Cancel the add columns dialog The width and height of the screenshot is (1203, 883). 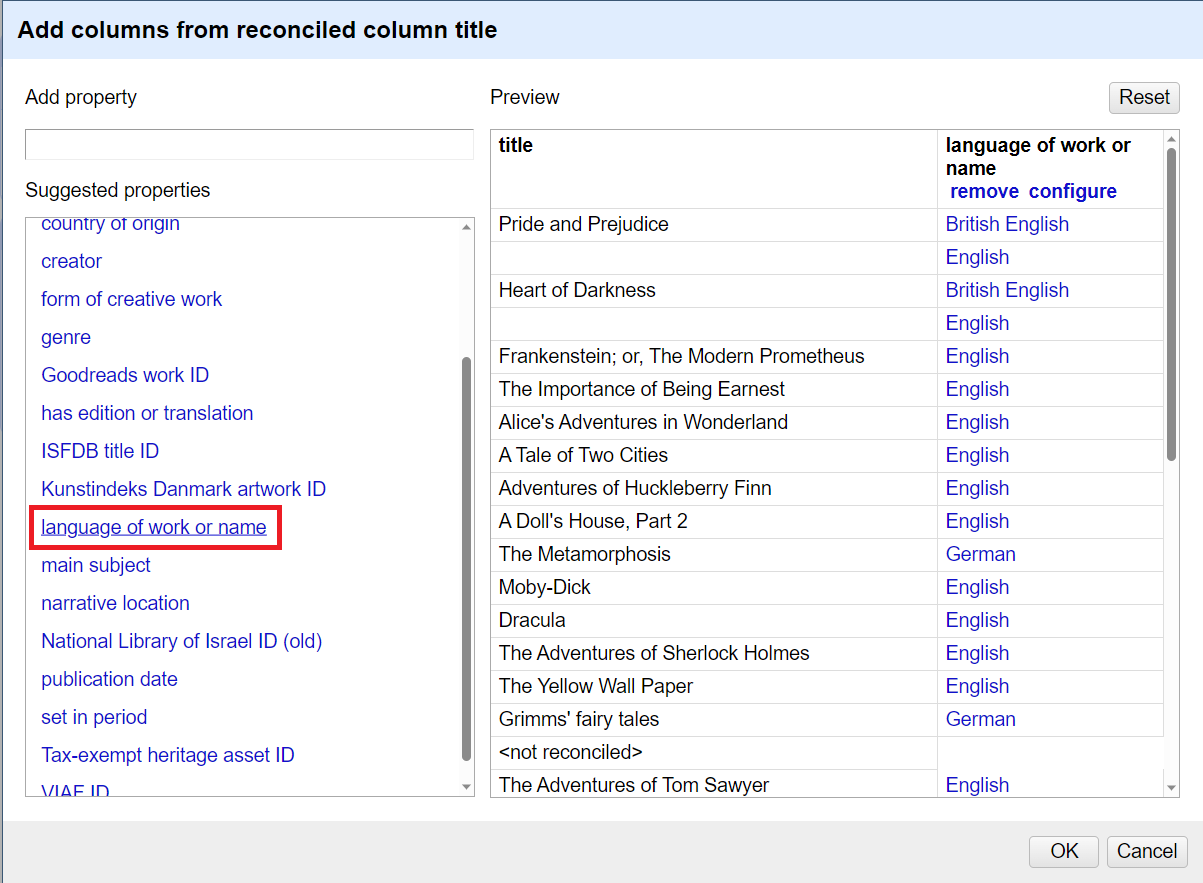1146,851
